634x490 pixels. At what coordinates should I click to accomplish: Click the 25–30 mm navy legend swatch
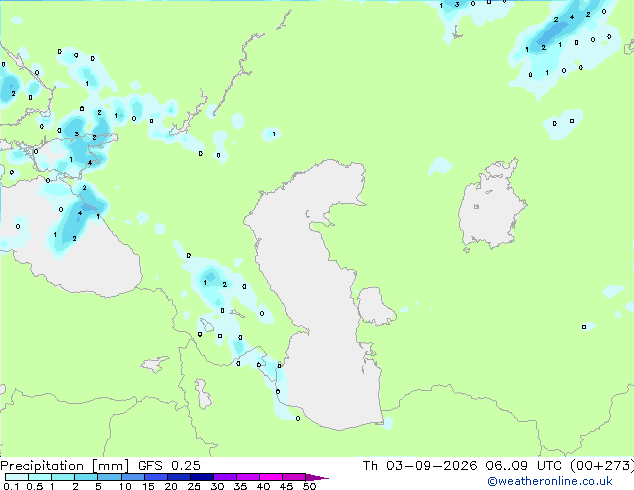click(201, 477)
